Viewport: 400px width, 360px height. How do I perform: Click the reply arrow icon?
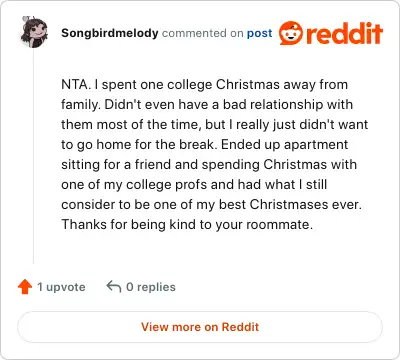[114, 286]
